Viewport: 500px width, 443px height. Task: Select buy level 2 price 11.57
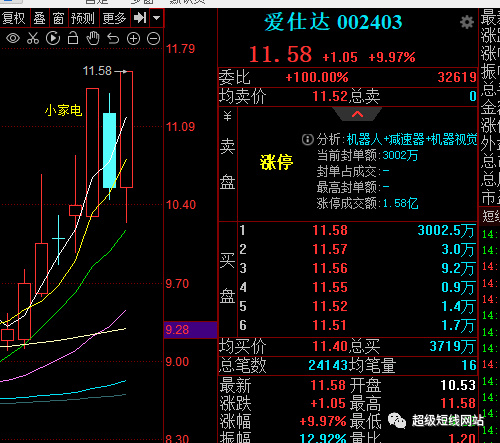pyautogui.click(x=330, y=249)
